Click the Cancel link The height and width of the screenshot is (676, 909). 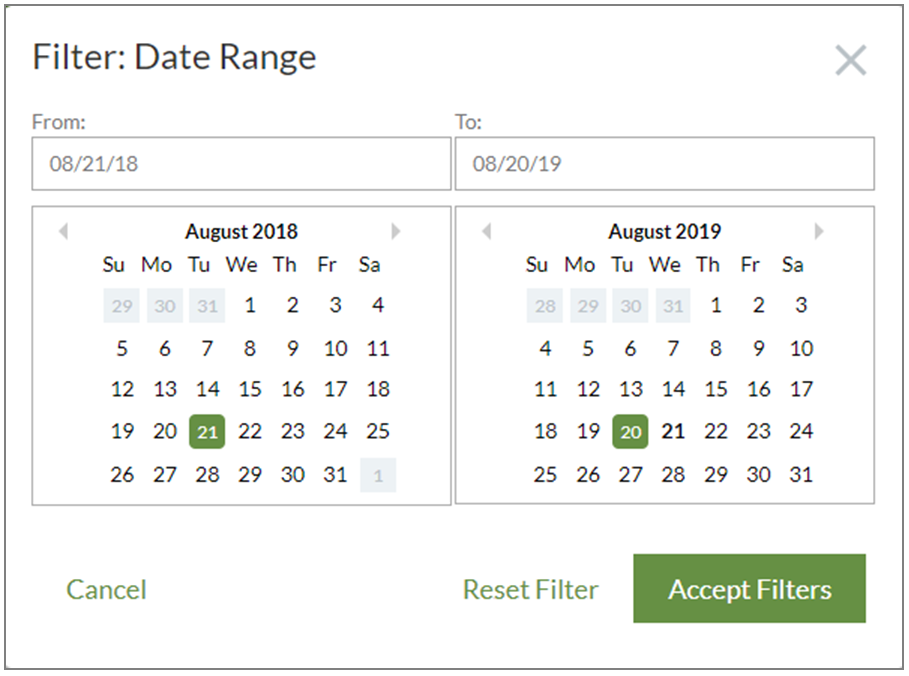106,590
